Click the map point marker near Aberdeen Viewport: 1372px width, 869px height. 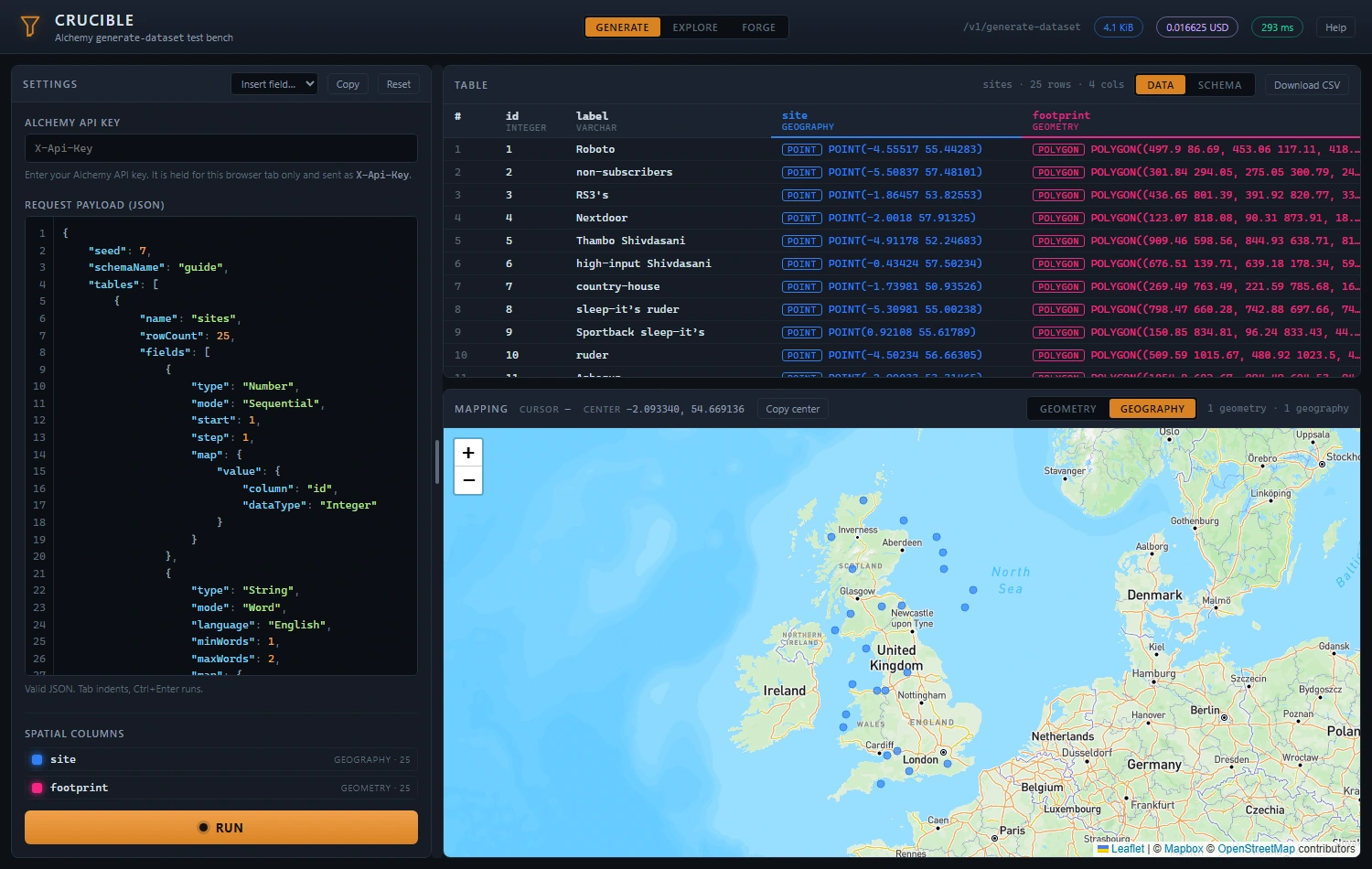pos(904,520)
